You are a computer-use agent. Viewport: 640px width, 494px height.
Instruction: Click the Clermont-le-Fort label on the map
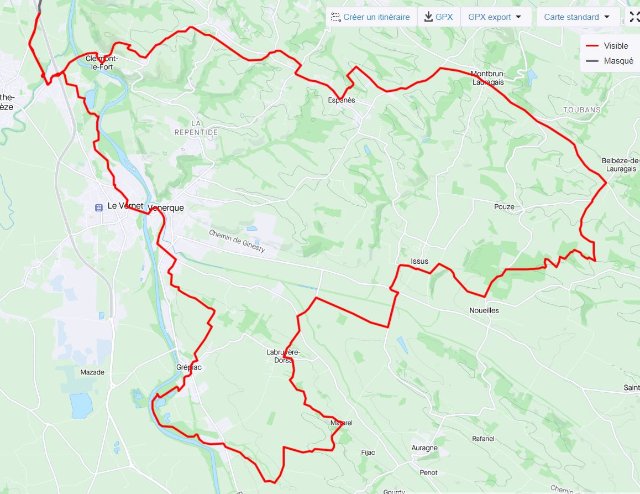(x=102, y=63)
